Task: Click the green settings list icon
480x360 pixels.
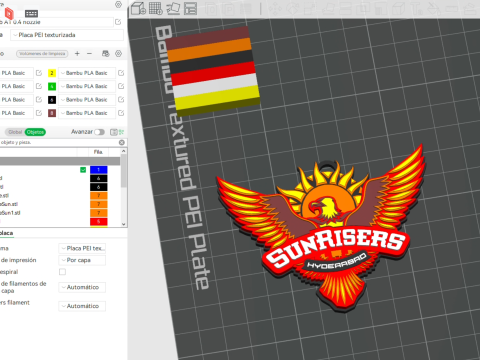Action: [122, 132]
